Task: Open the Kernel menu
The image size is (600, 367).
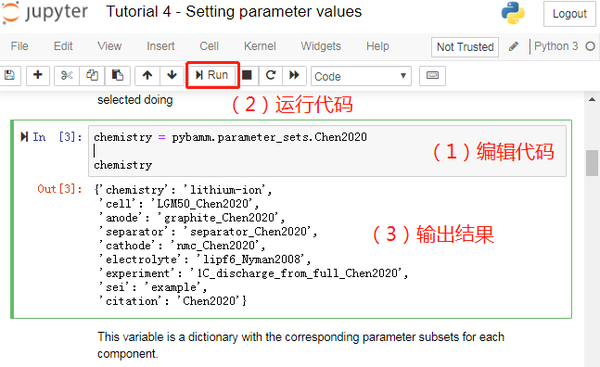Action: 260,46
